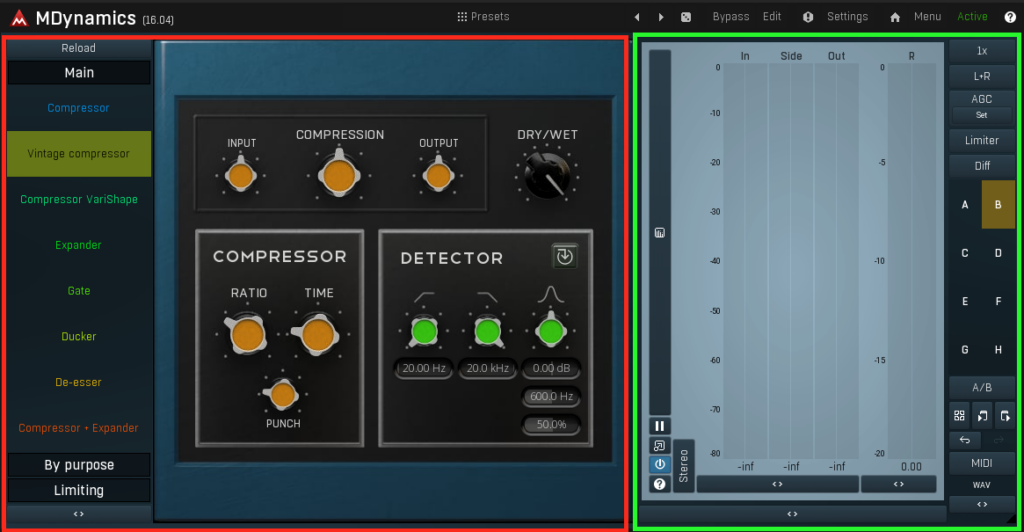The image size is (1024, 532).
Task: Click the meter settings icon on left strip
Action: tap(660, 232)
